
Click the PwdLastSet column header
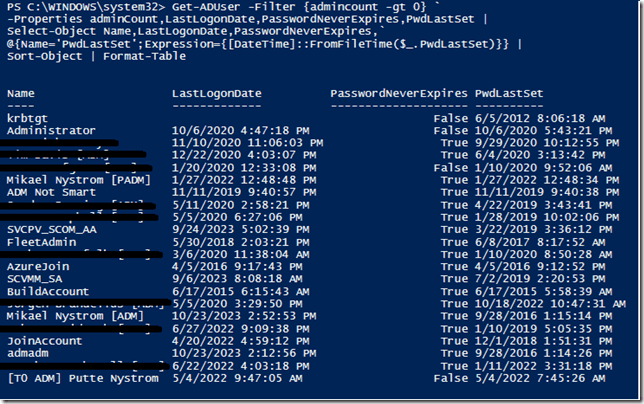[x=510, y=93]
